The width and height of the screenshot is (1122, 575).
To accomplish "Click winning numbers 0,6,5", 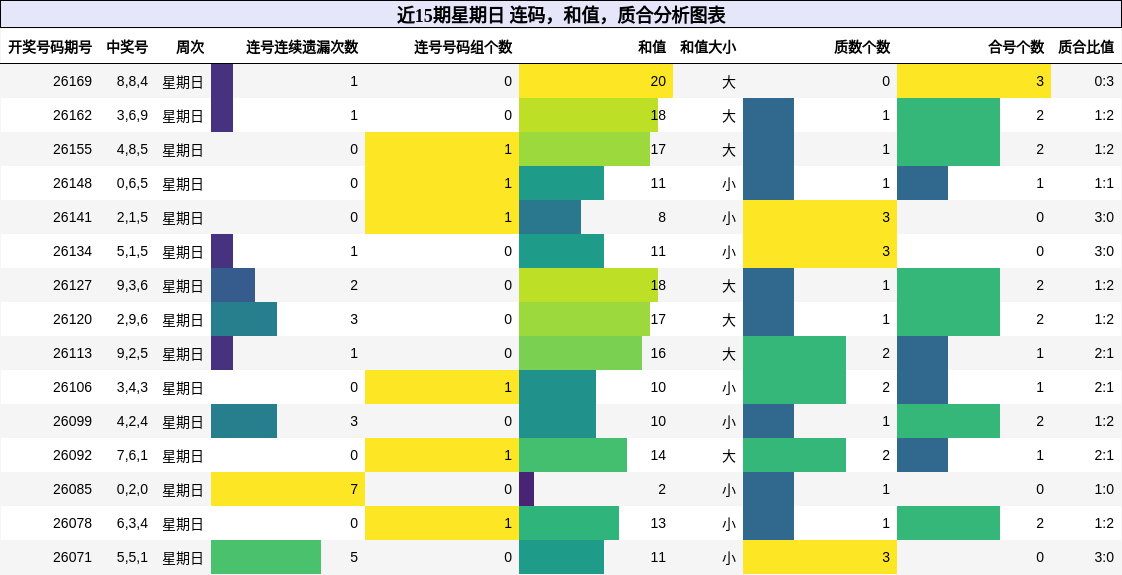I will tap(132, 183).
